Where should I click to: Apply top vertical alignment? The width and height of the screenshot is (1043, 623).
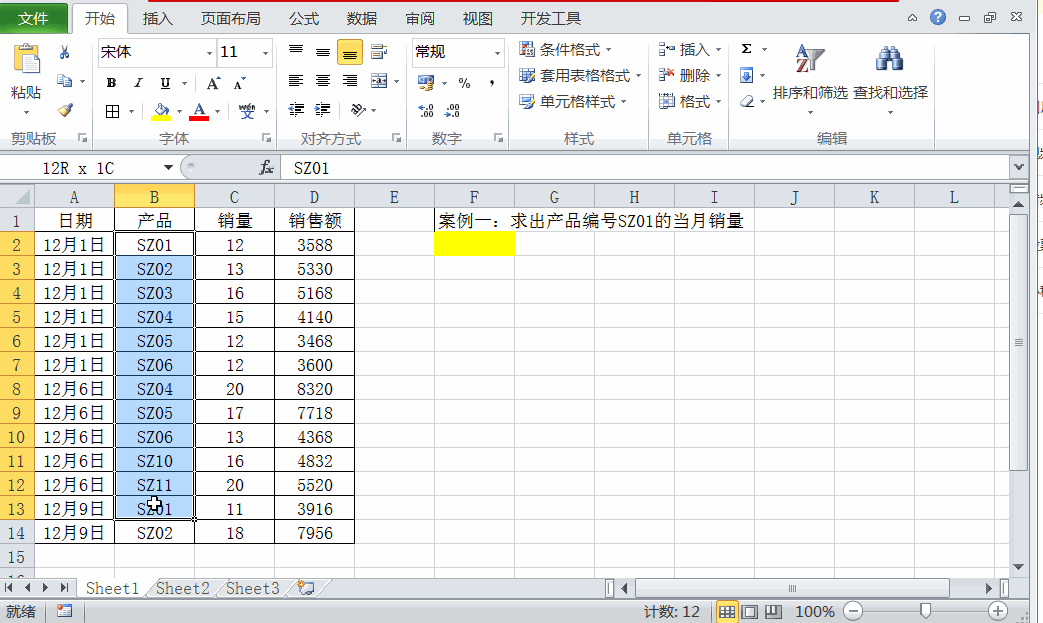click(x=296, y=52)
